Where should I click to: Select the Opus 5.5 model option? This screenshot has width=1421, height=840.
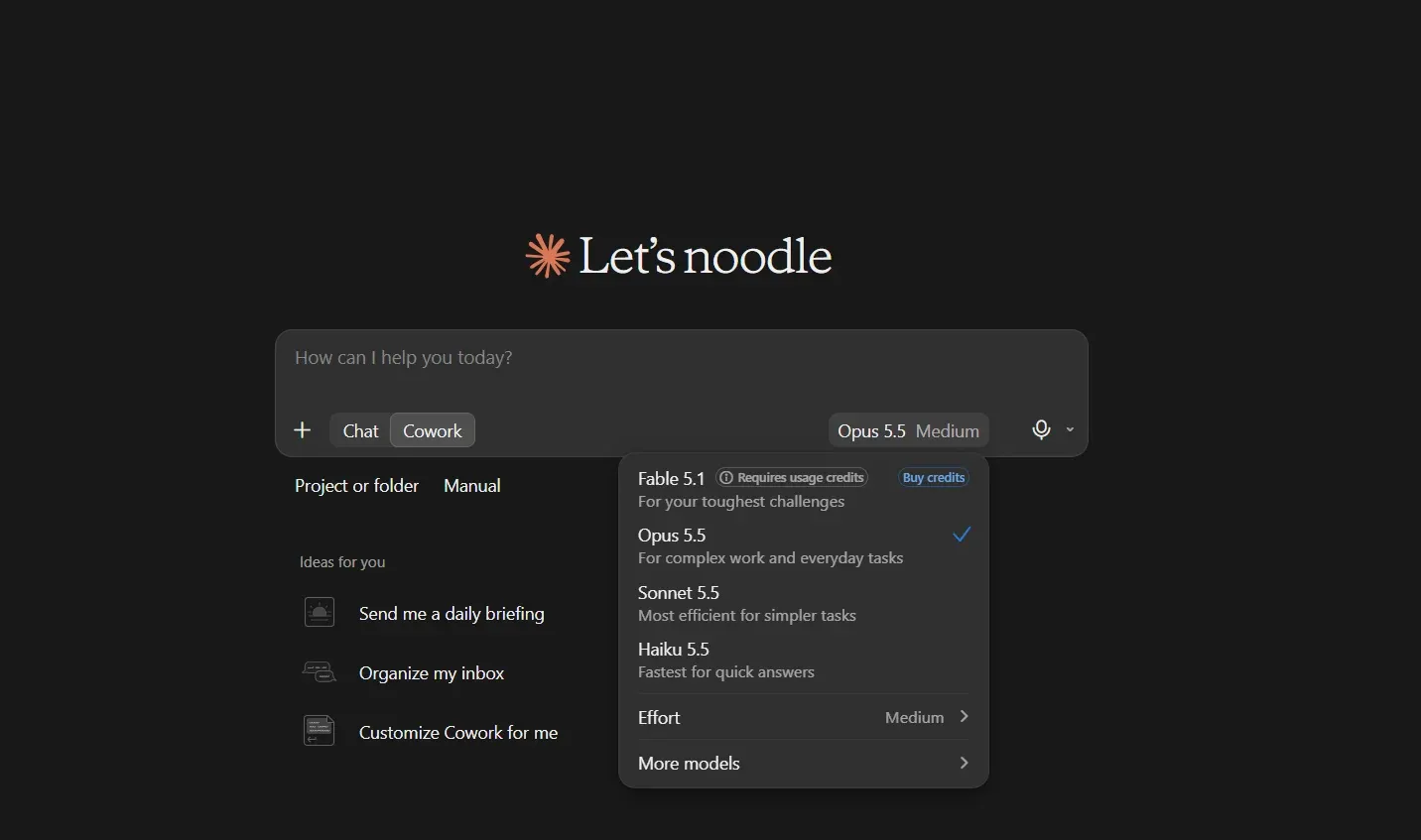tap(804, 545)
